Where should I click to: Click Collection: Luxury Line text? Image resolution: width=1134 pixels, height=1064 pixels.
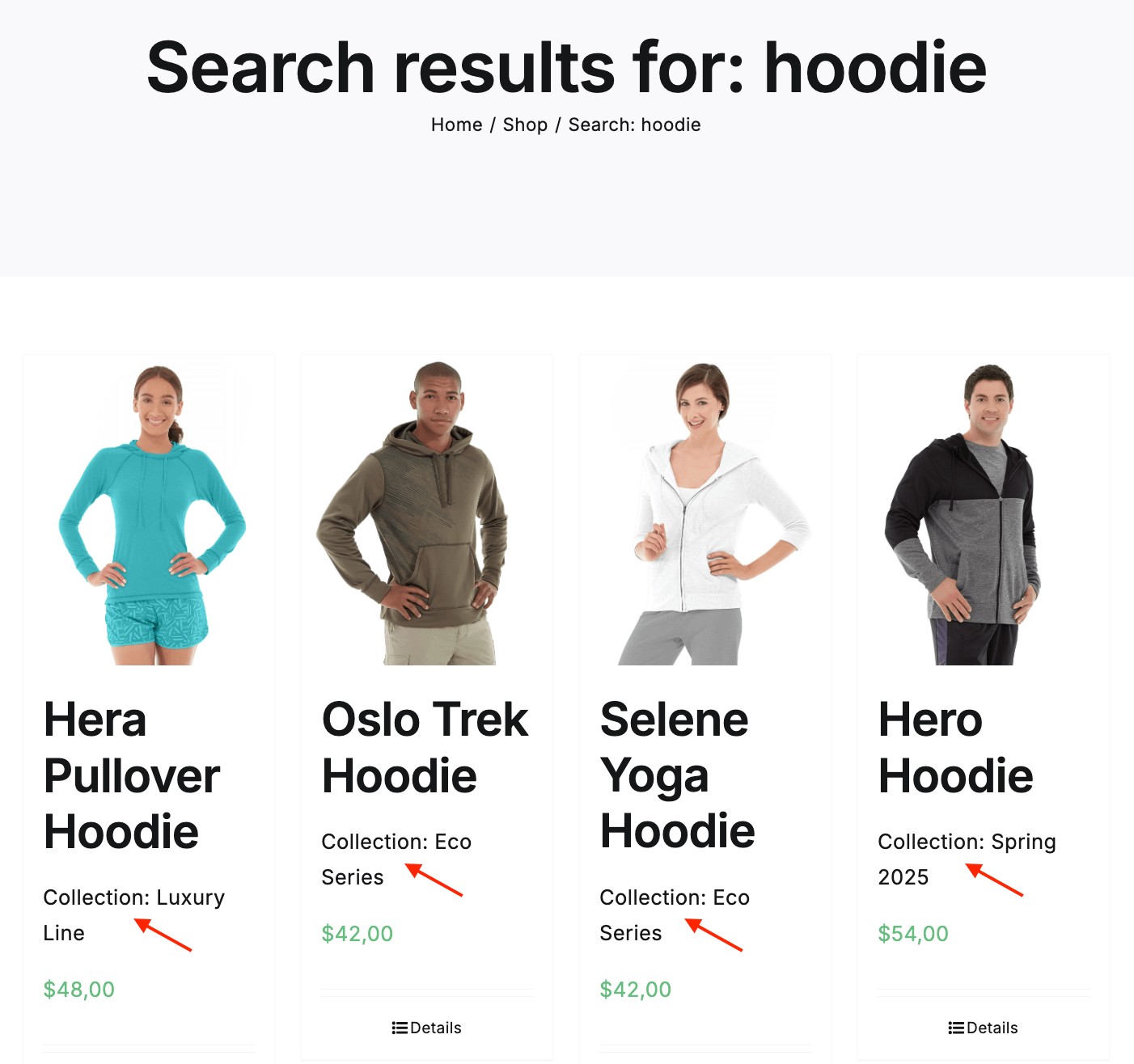coord(134,915)
